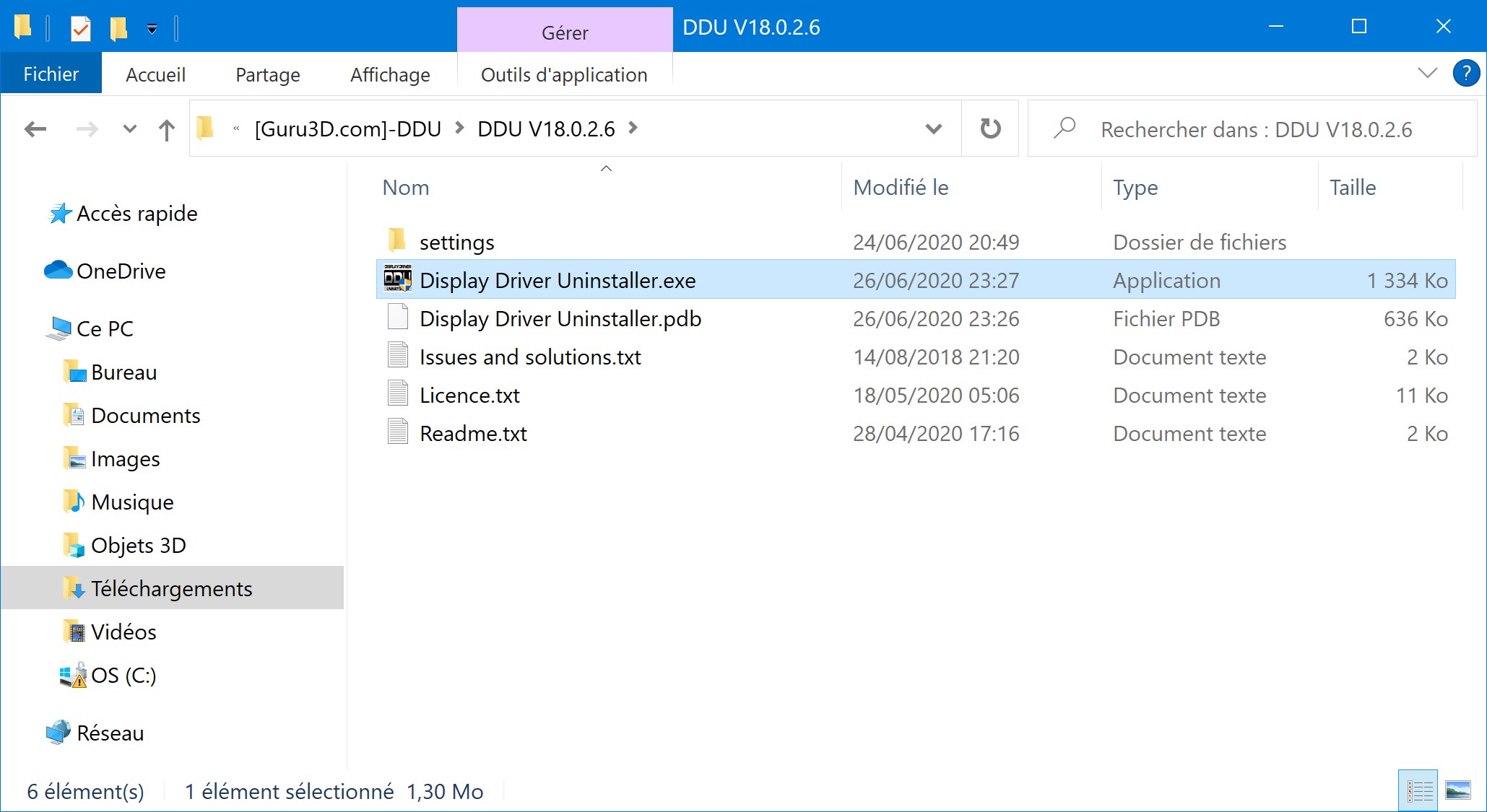Go up one folder level
1487x812 pixels.
pos(167,129)
